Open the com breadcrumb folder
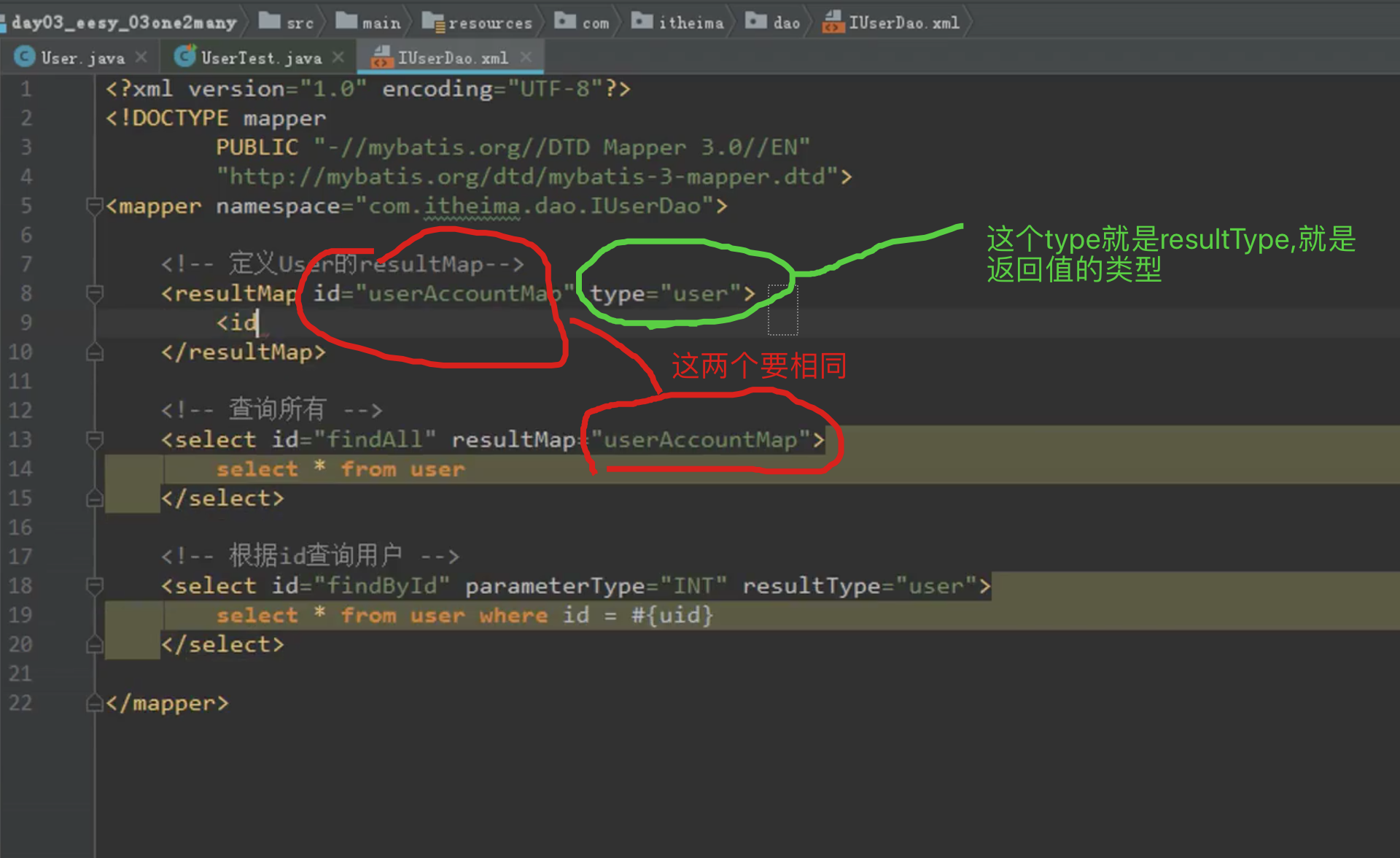This screenshot has width=1400, height=858. tap(595, 23)
